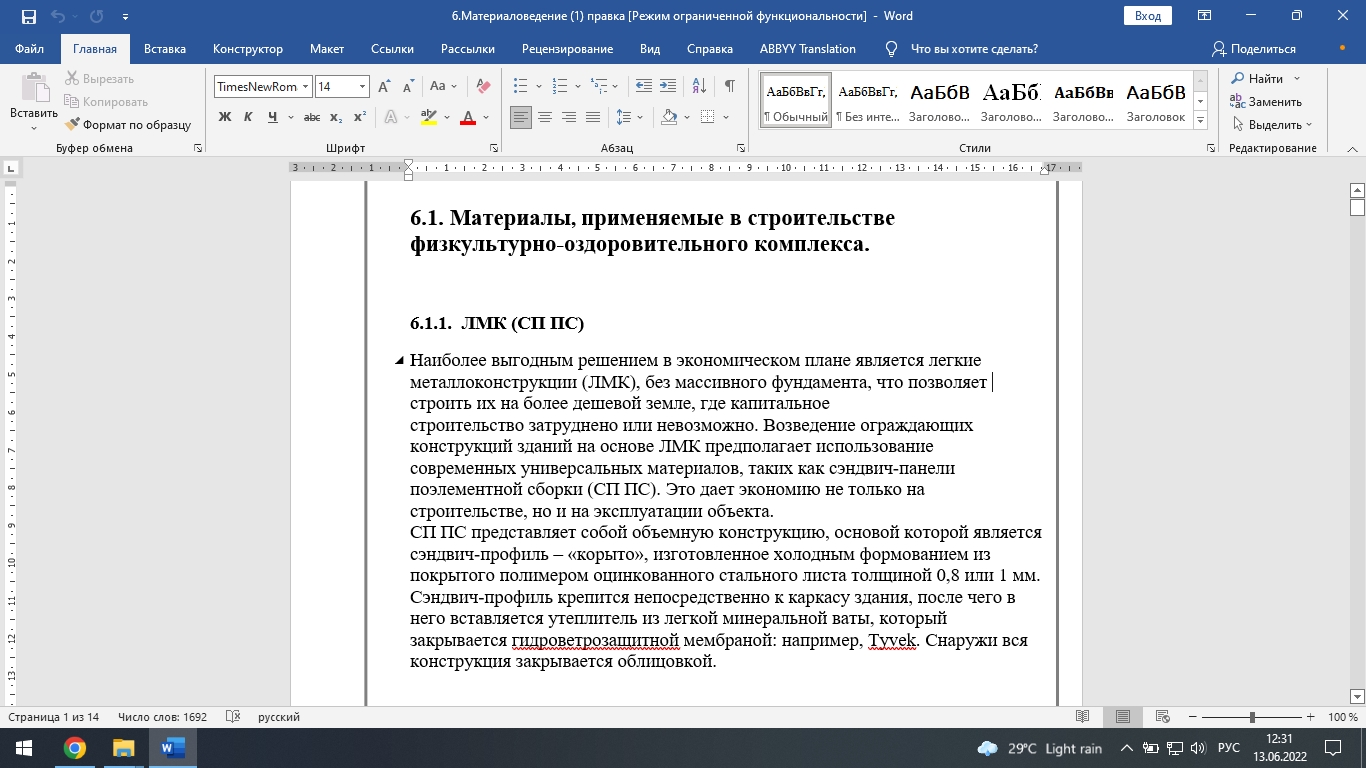Image resolution: width=1366 pixels, height=768 pixels.
Task: Click the Поделиться share button
Action: [x=1254, y=49]
